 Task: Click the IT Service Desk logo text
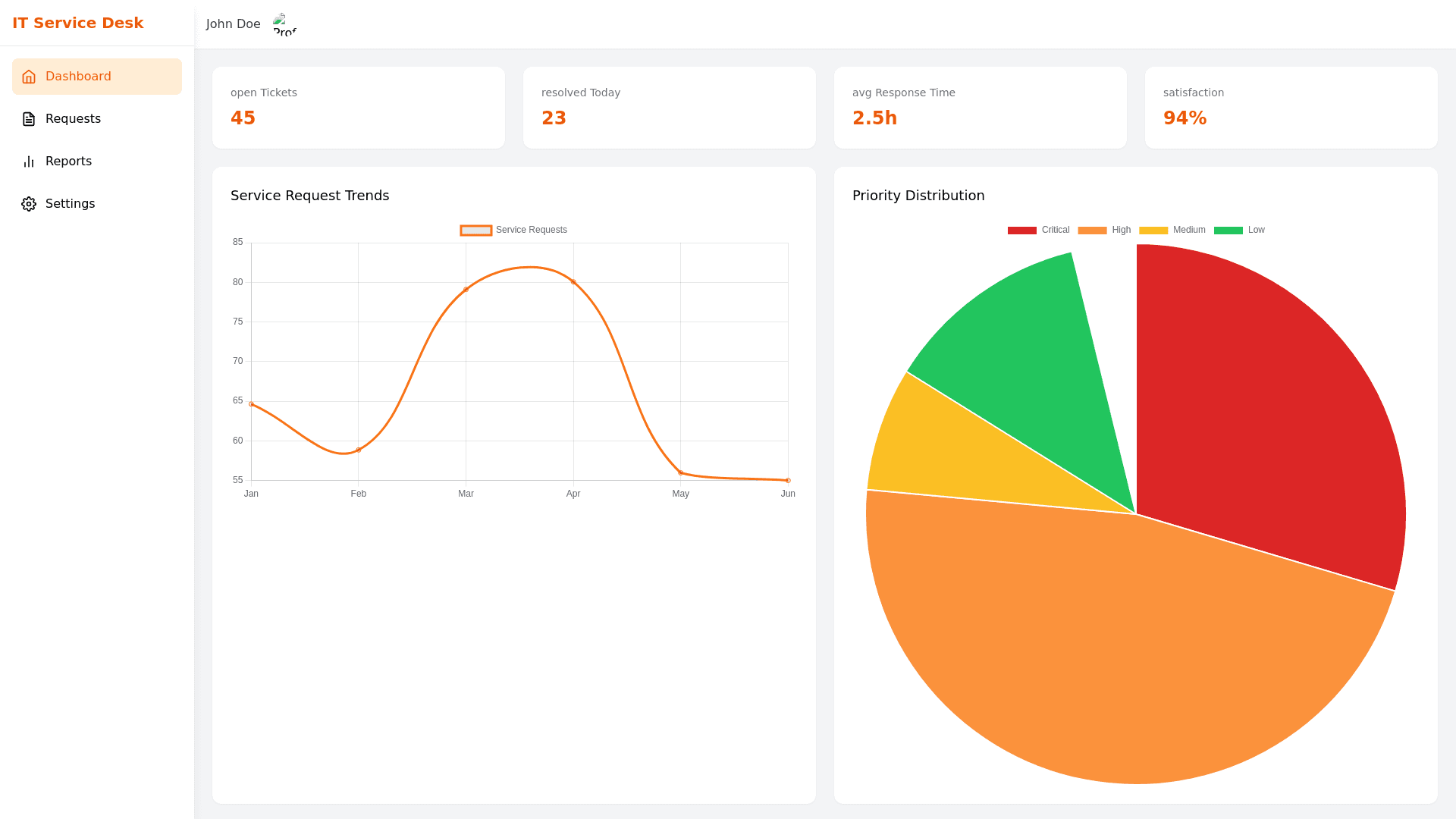(77, 23)
